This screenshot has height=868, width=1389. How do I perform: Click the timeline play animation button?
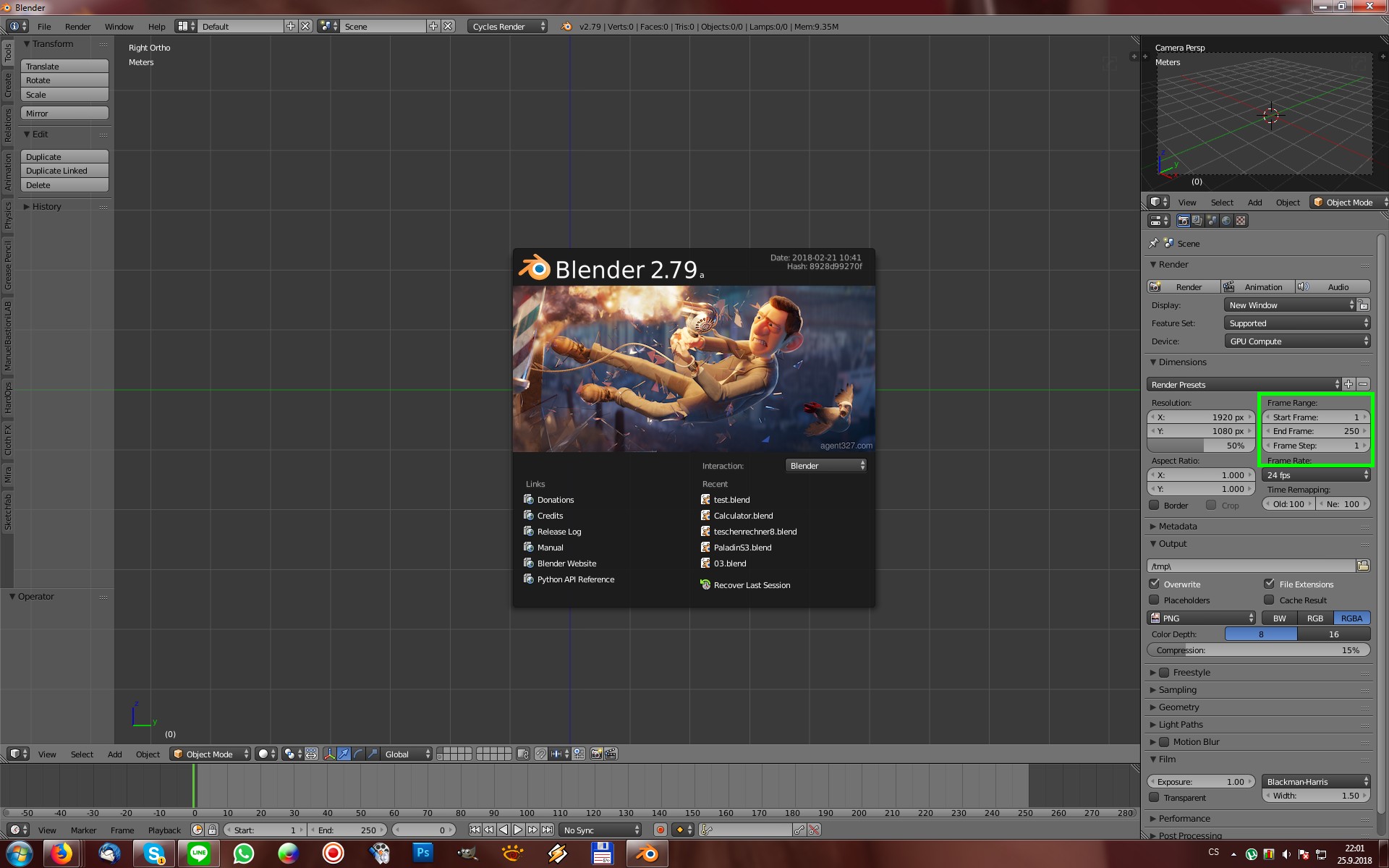click(x=518, y=830)
